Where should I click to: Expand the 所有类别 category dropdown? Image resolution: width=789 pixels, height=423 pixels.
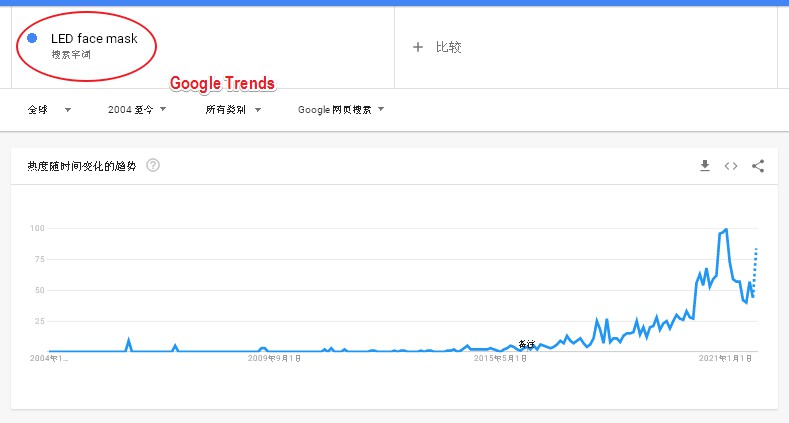pyautogui.click(x=233, y=109)
